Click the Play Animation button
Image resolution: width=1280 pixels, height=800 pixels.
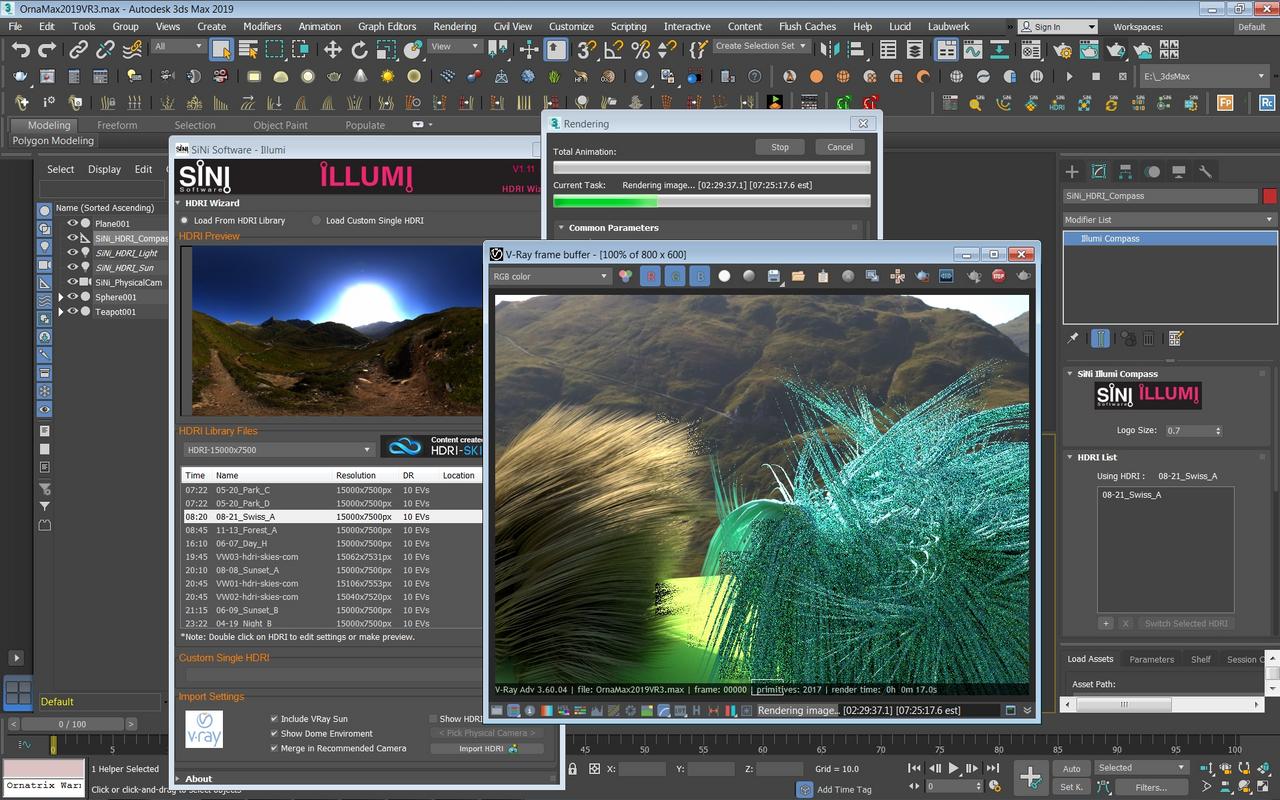tap(953, 768)
